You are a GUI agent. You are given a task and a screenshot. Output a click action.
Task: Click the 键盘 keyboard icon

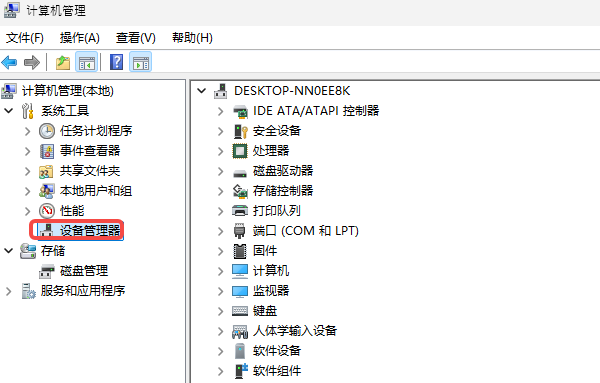click(x=240, y=311)
